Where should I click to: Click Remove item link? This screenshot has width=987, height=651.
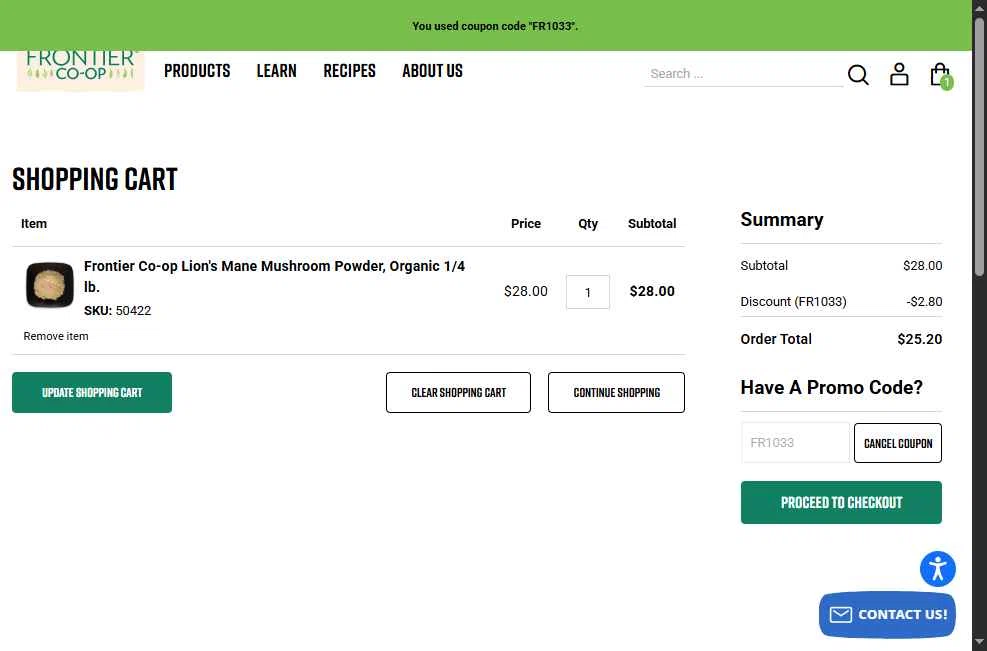[x=56, y=336]
